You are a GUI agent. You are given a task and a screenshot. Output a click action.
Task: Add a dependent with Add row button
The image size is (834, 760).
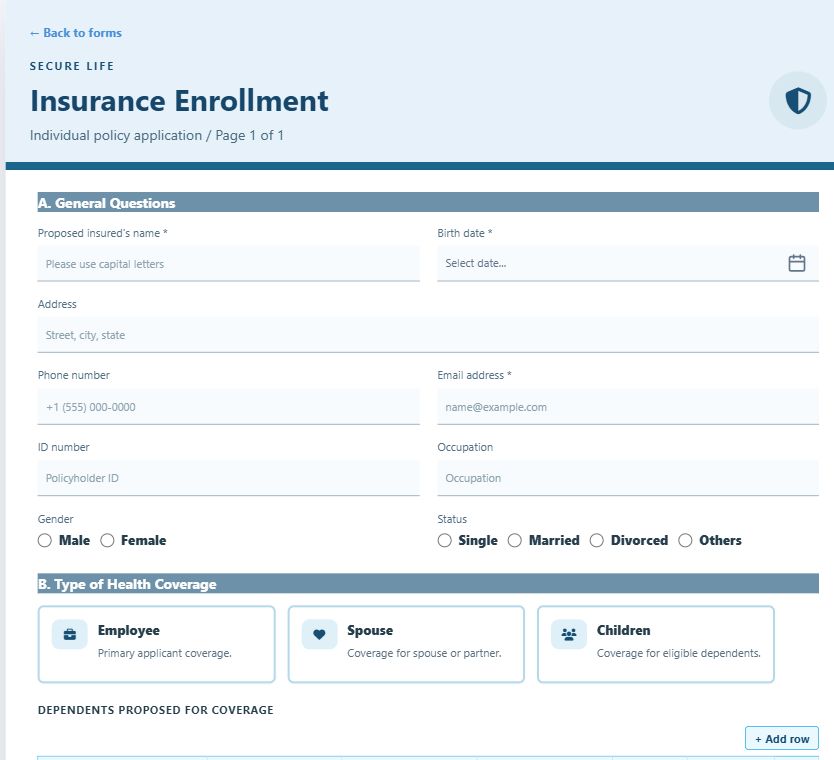[781, 738]
